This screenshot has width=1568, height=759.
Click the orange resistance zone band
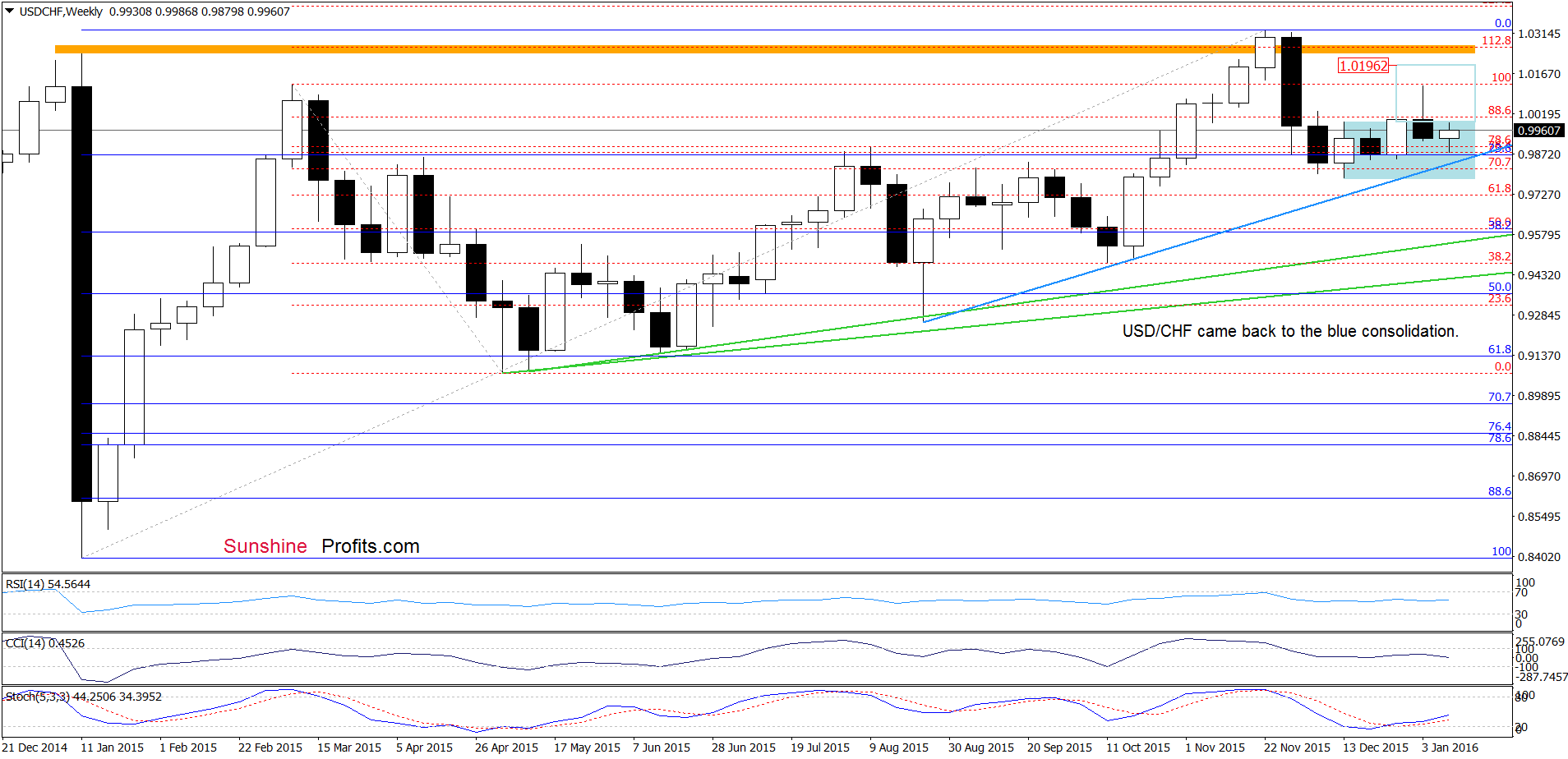coord(765,49)
